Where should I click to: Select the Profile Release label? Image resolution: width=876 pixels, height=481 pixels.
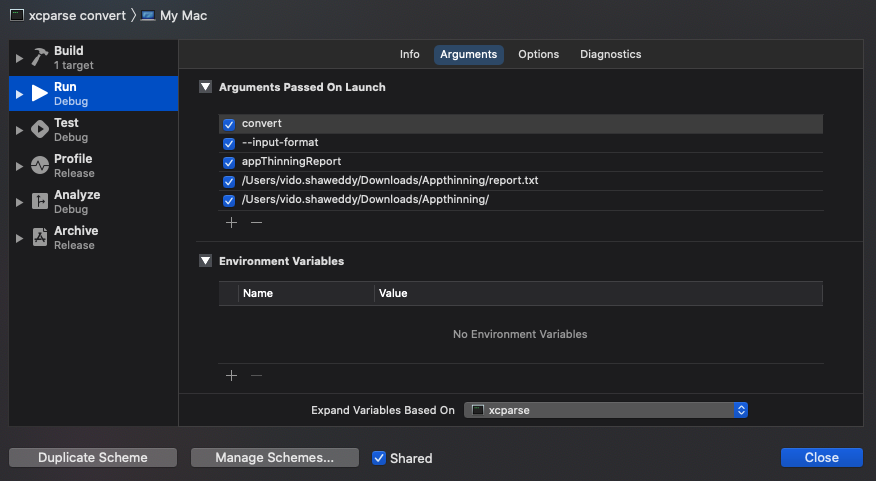coord(74,165)
